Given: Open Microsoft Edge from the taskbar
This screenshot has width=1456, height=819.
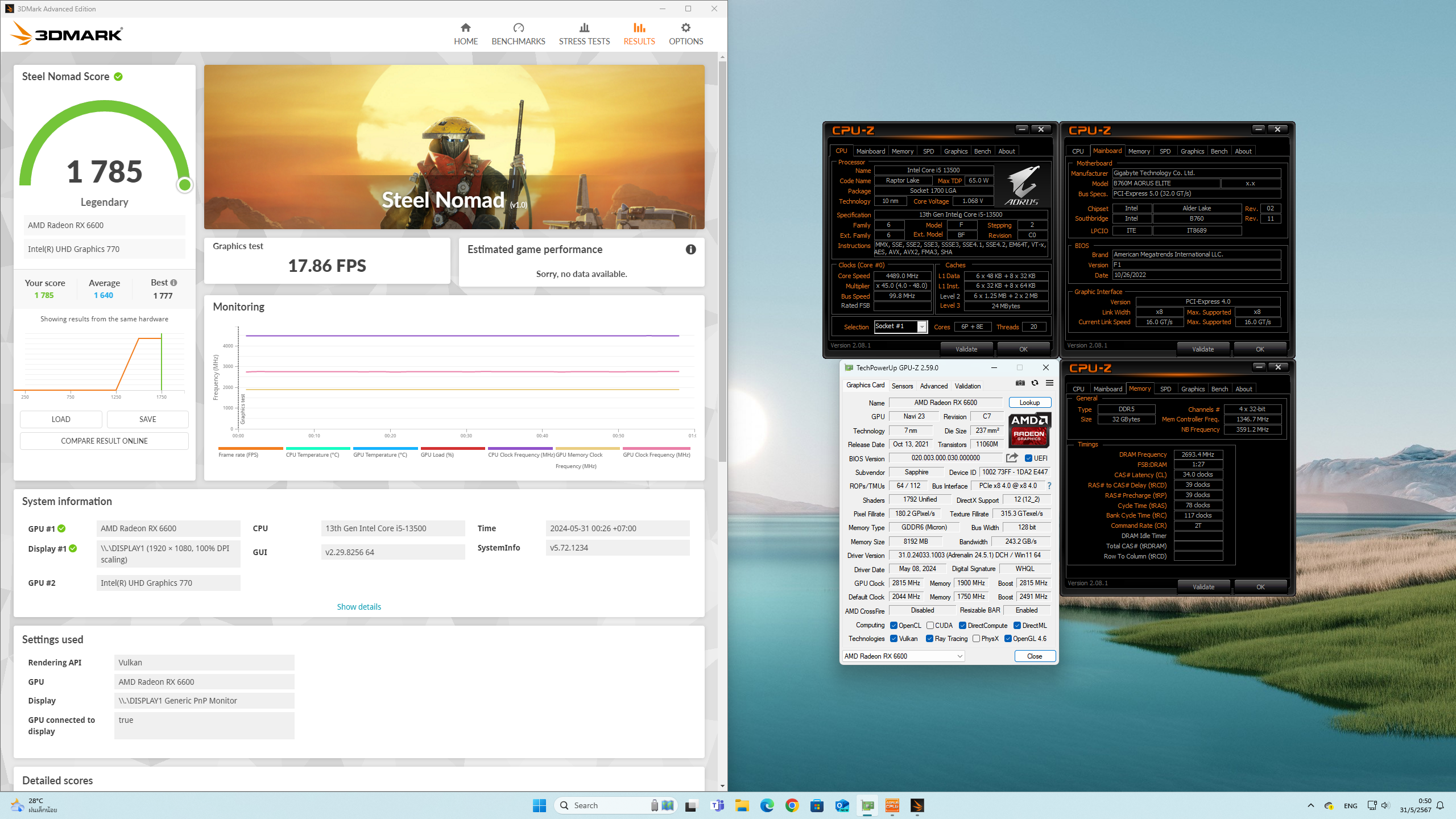Looking at the screenshot, I should (x=767, y=805).
